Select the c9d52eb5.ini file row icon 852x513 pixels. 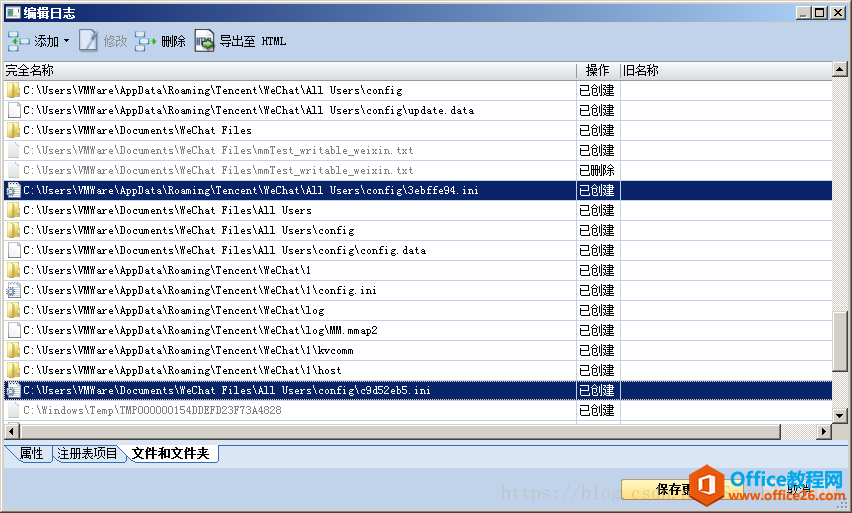coord(13,390)
